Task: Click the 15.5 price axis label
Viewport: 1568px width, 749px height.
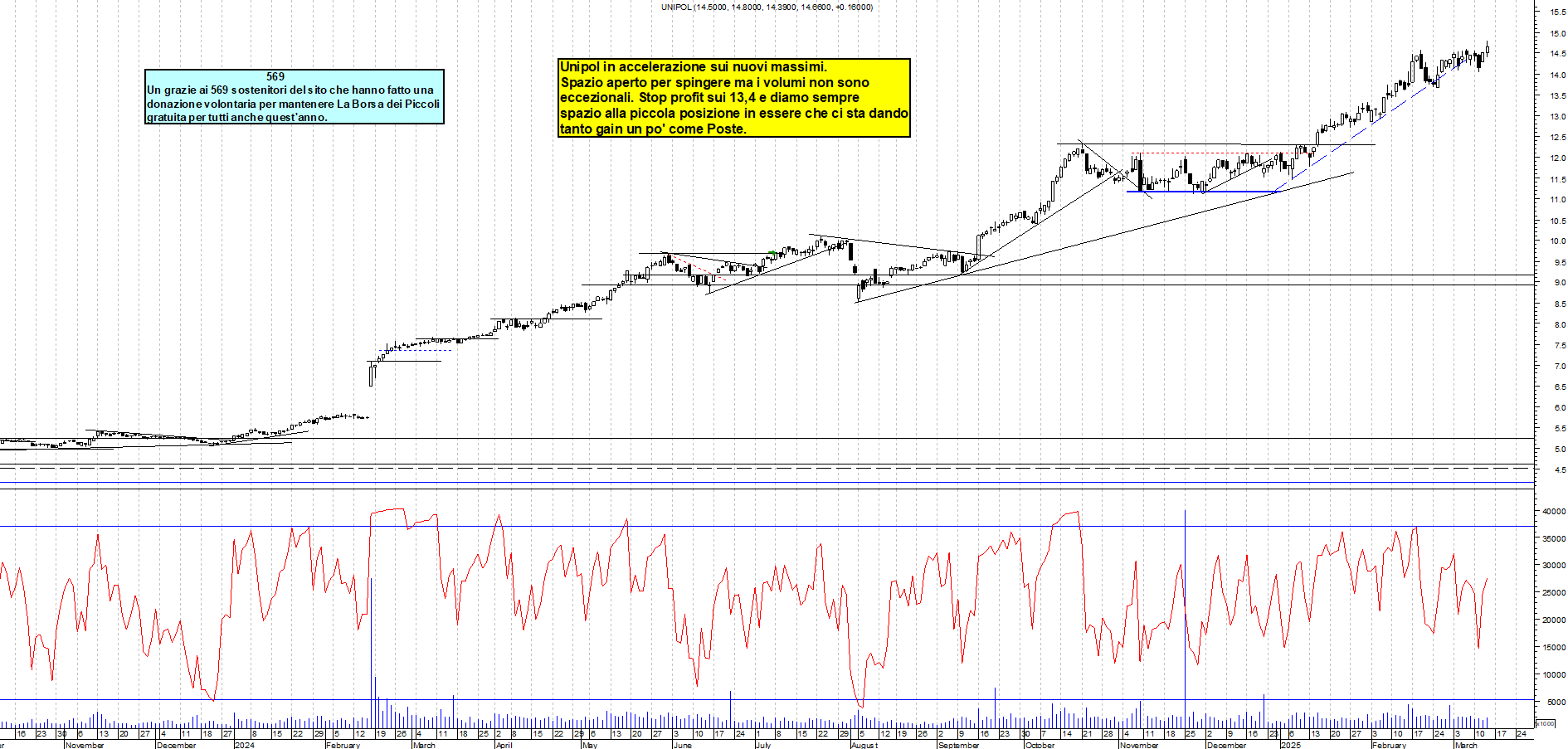Action: (1557, 12)
